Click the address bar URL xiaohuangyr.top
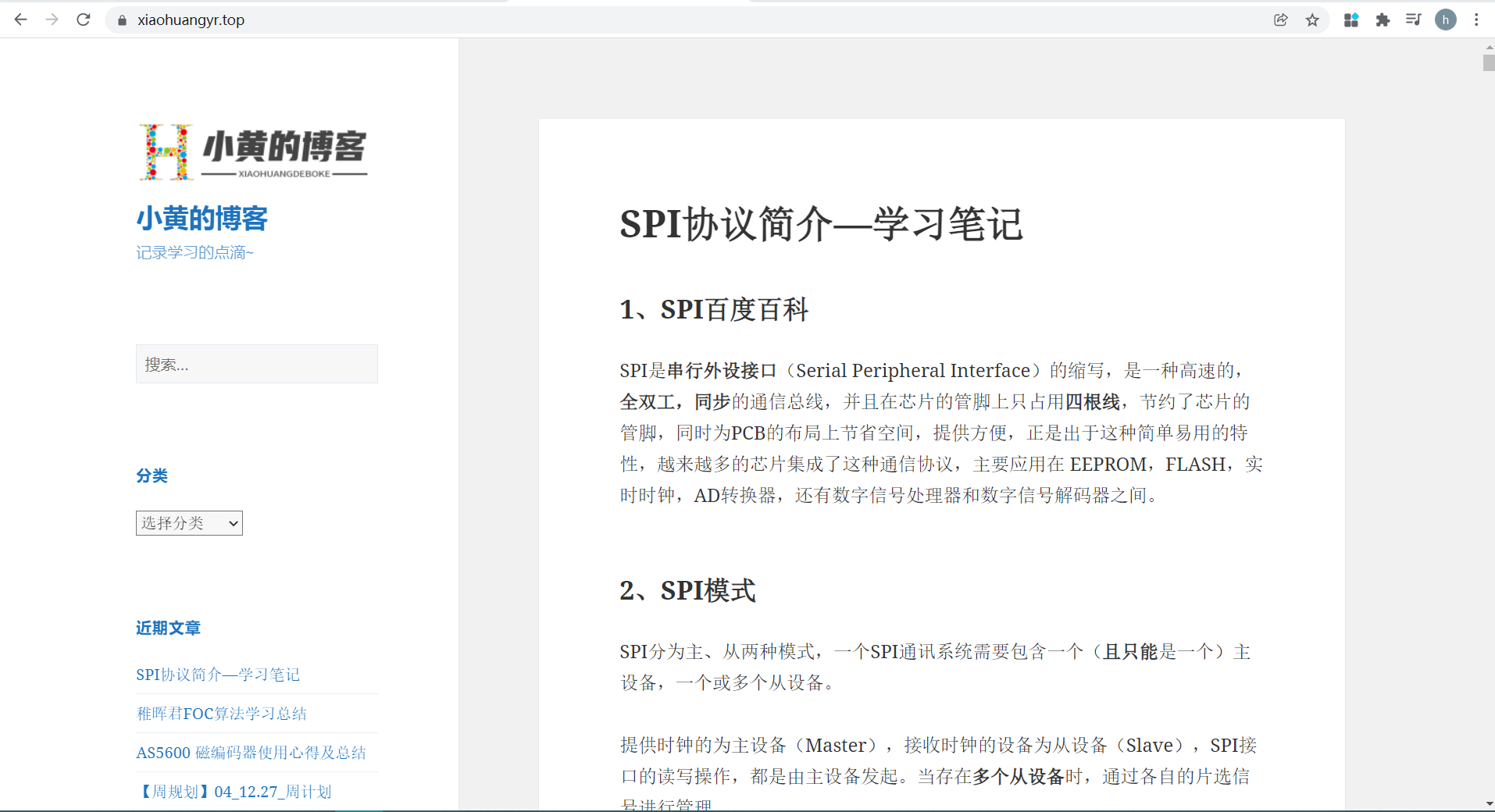Viewport: 1495px width, 812px height. click(191, 20)
